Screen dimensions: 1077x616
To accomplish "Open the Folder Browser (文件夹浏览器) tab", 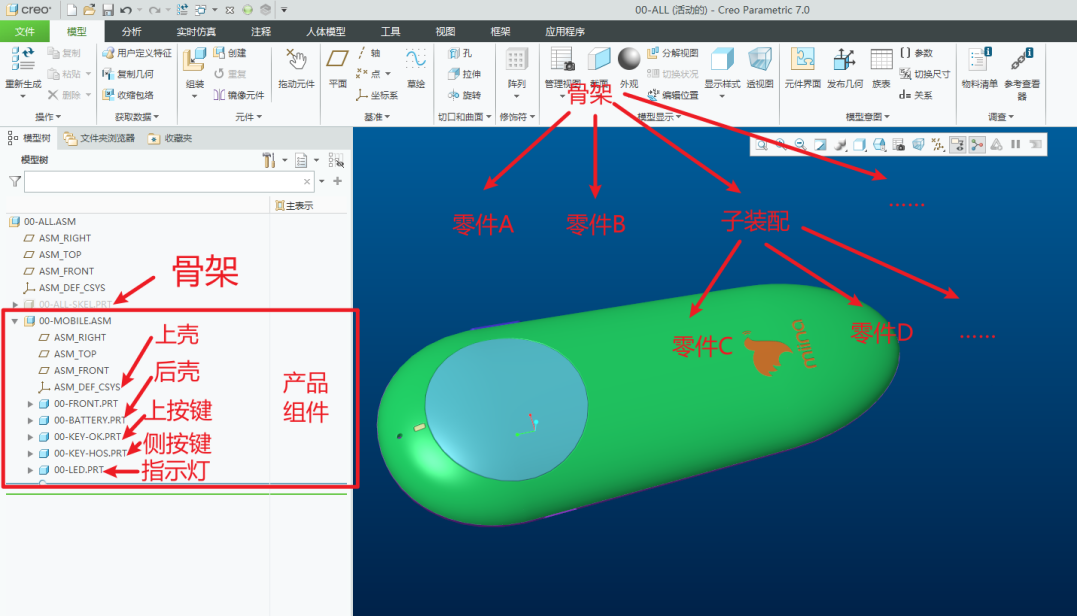I will click(99, 138).
